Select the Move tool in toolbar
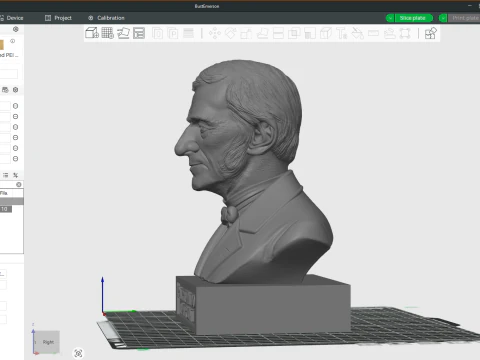Image resolution: width=480 pixels, height=360 pixels. pos(215,33)
